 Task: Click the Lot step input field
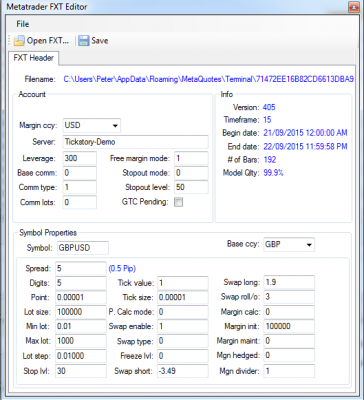click(x=81, y=356)
